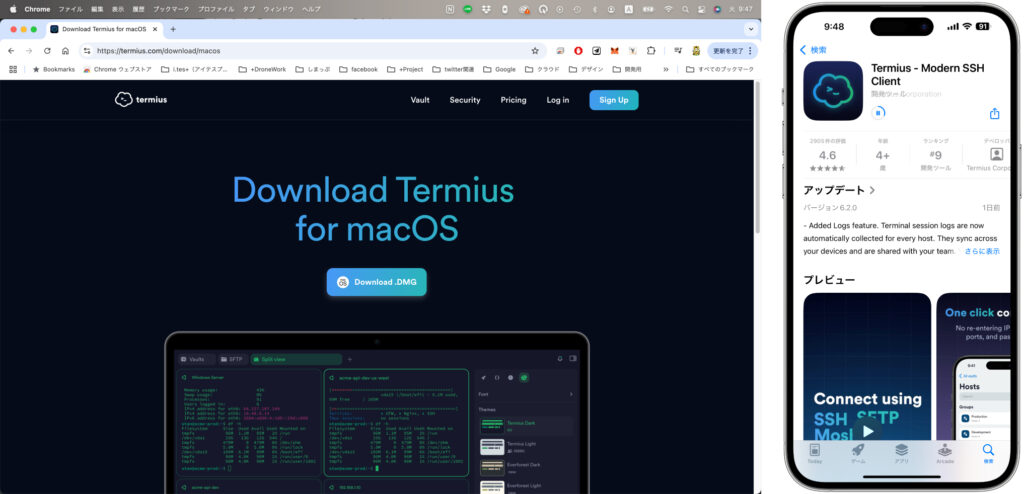Open the Security page link
Viewport: 1024px width, 494px height.
coord(465,100)
